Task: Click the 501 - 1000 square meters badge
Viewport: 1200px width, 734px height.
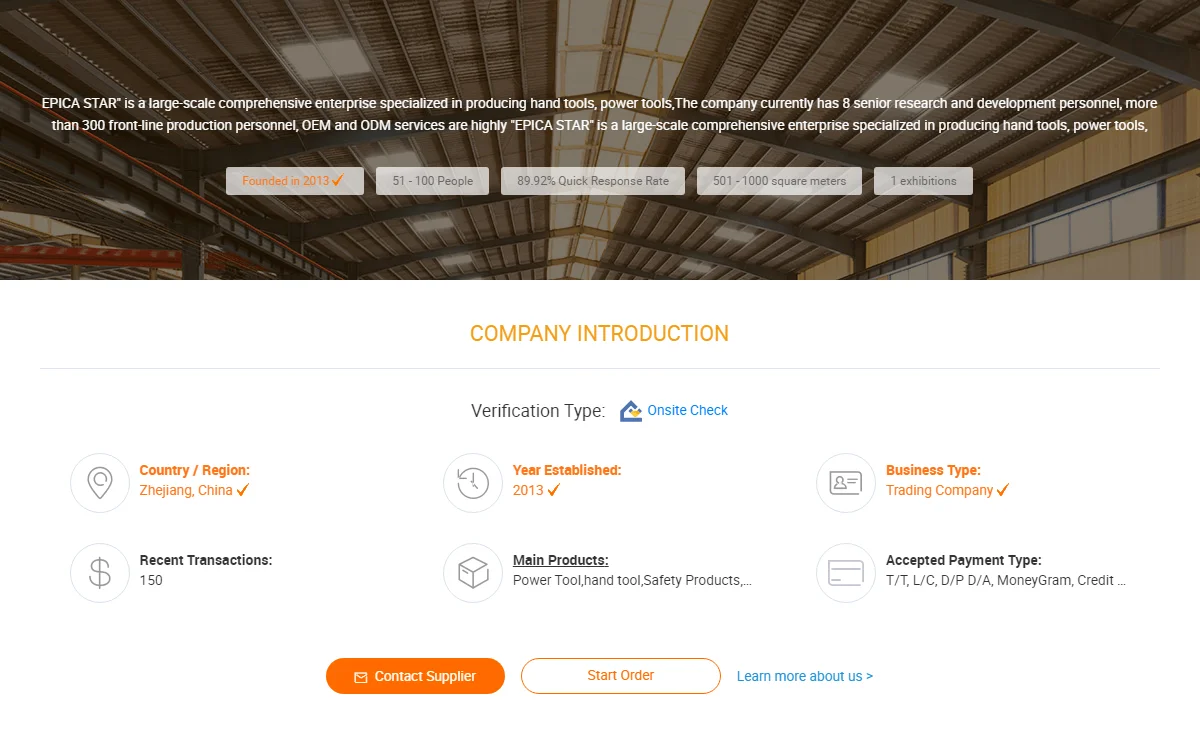Action: [x=779, y=181]
